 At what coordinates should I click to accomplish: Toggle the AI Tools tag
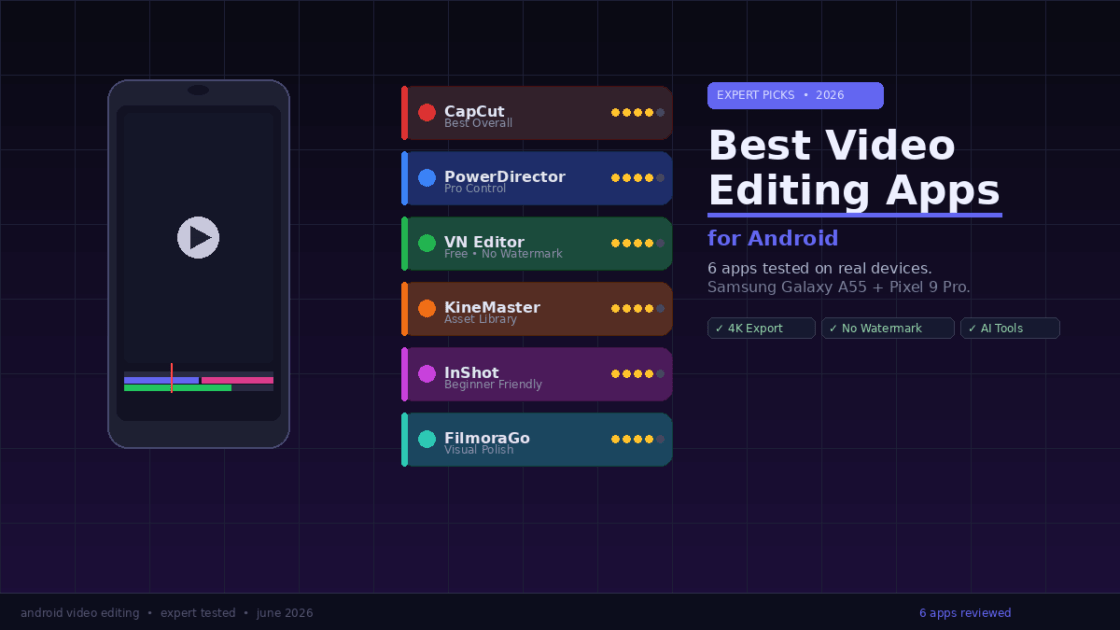1009,328
